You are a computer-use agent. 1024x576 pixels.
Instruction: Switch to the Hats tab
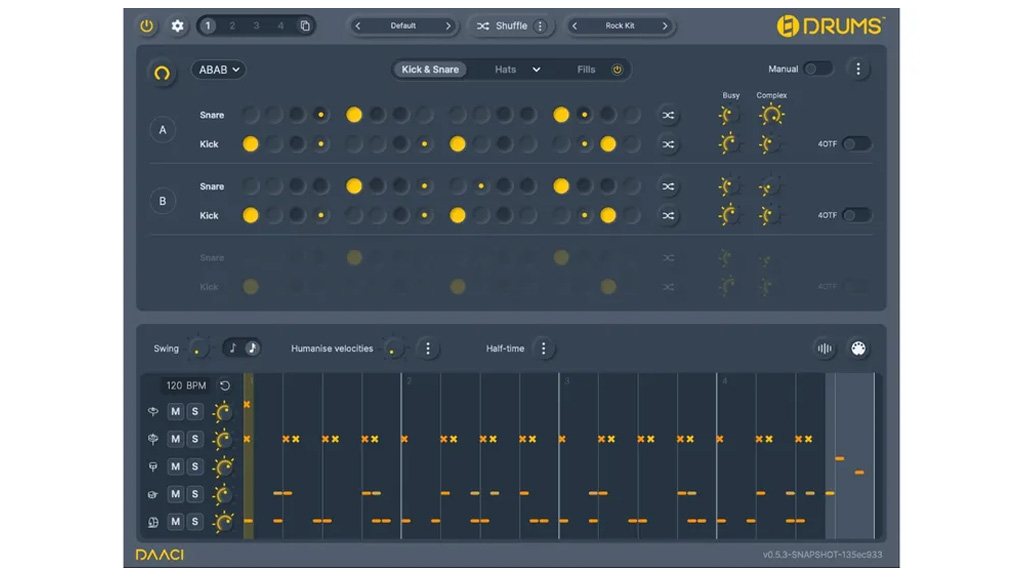pyautogui.click(x=505, y=69)
